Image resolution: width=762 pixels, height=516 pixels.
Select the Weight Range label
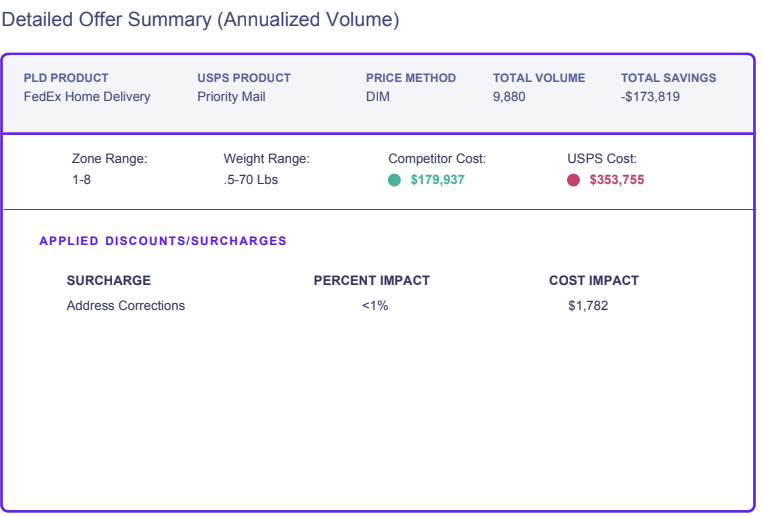266,159
